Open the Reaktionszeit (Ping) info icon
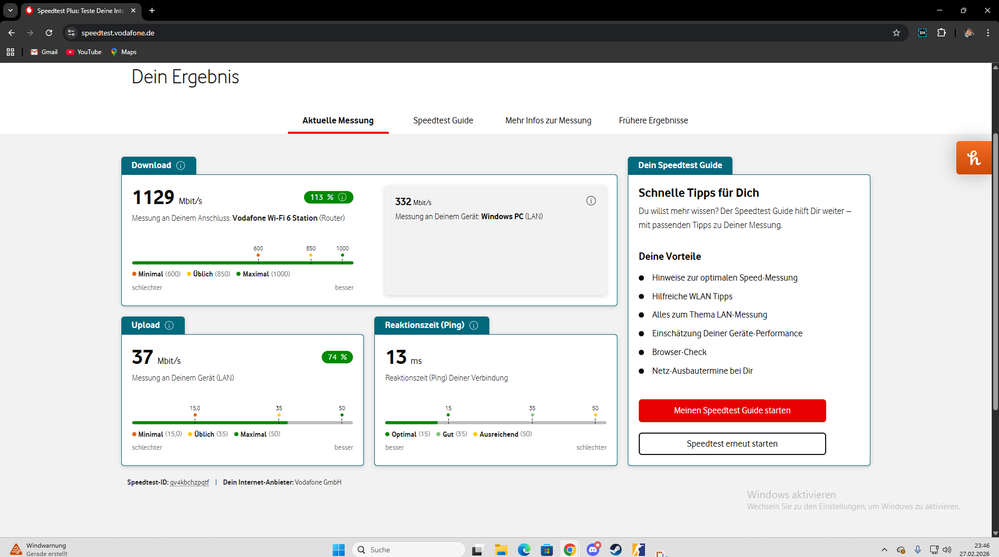Image resolution: width=999 pixels, height=557 pixels. pos(474,326)
